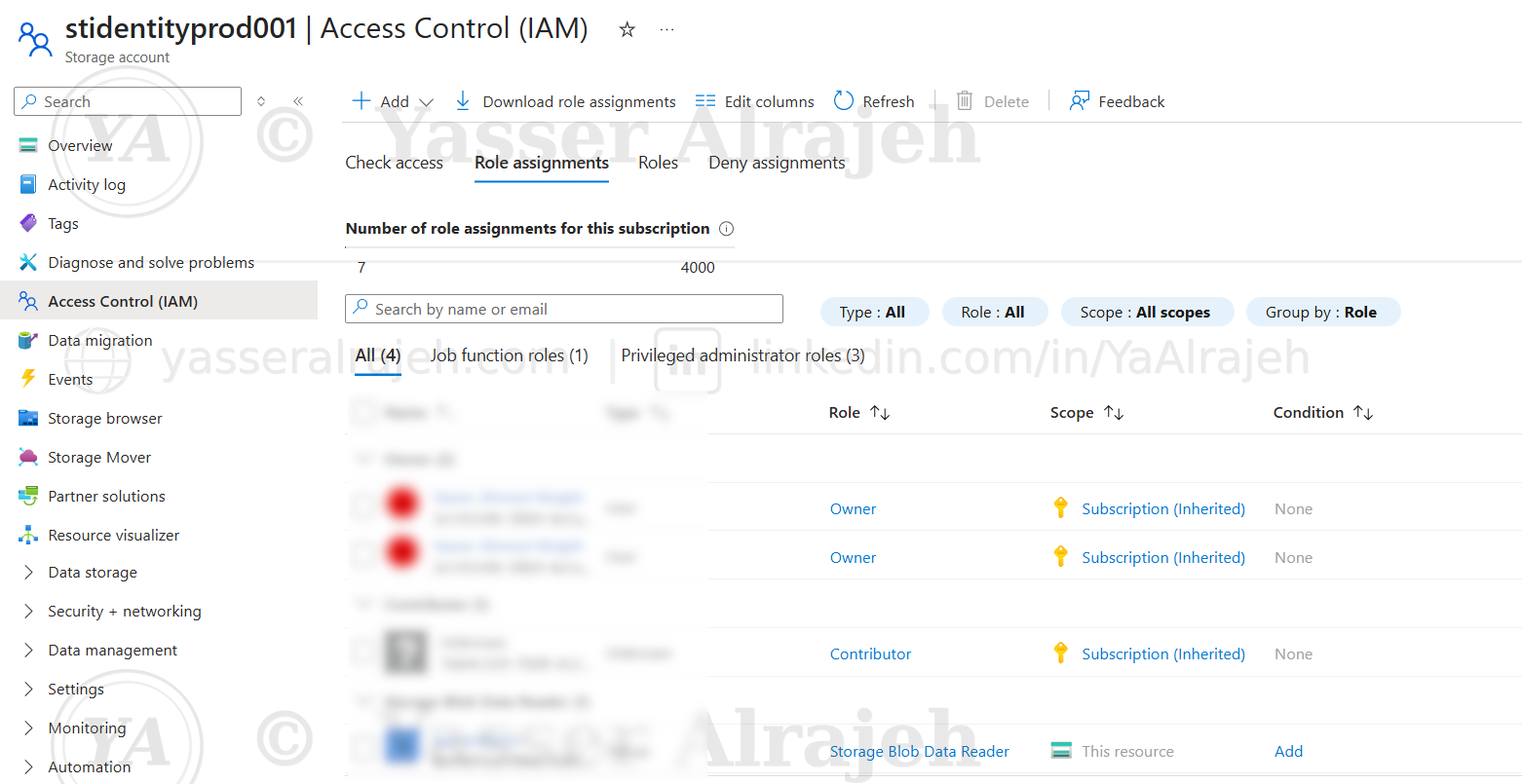Switch to the Check access tab
The height and width of the screenshot is (784, 1522).
394,163
